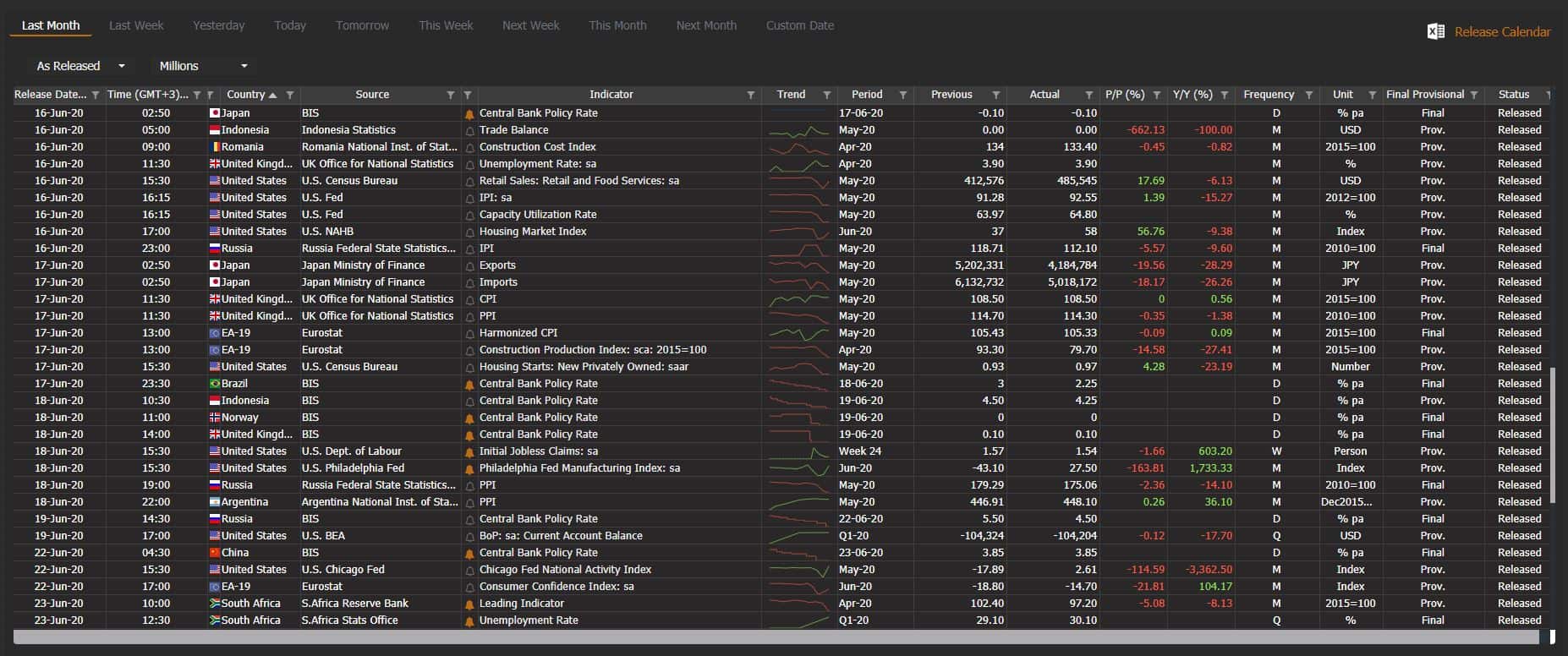Open filter icon on Final Provisional column
The width and height of the screenshot is (1568, 656).
point(1474,95)
